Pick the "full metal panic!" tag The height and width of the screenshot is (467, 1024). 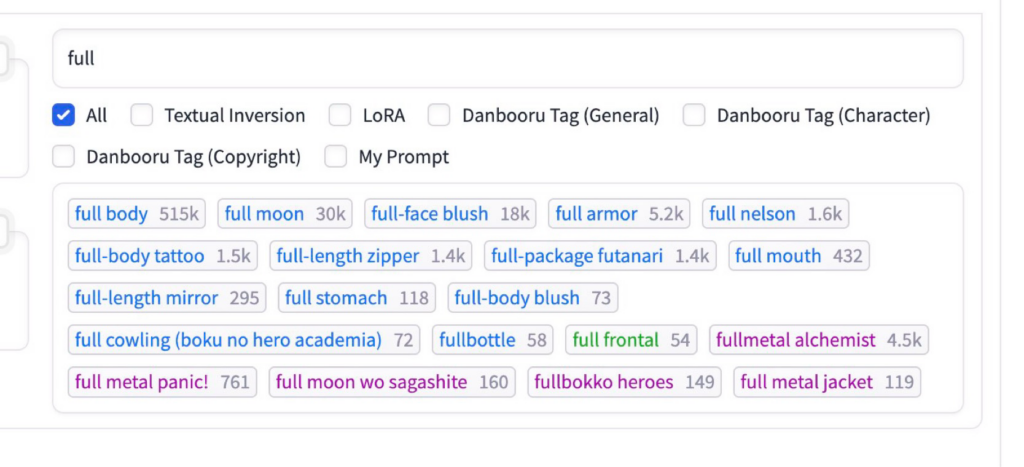tap(162, 382)
